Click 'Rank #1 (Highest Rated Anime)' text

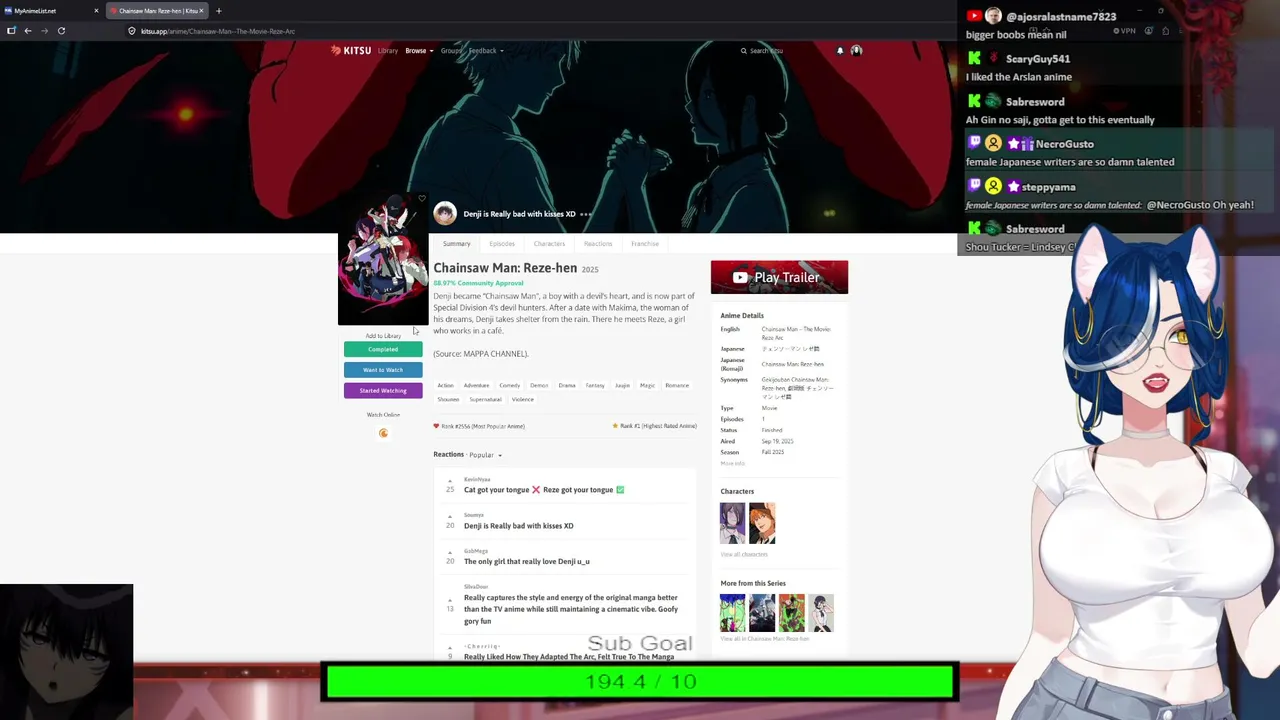coord(658,426)
